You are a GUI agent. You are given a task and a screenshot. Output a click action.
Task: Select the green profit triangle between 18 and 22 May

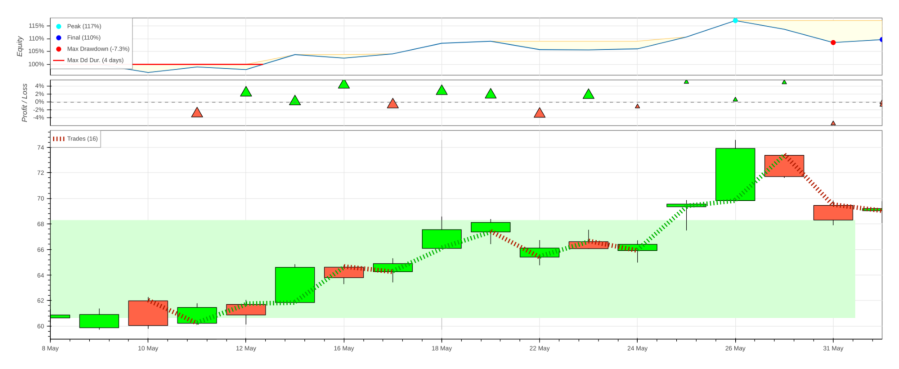click(491, 93)
